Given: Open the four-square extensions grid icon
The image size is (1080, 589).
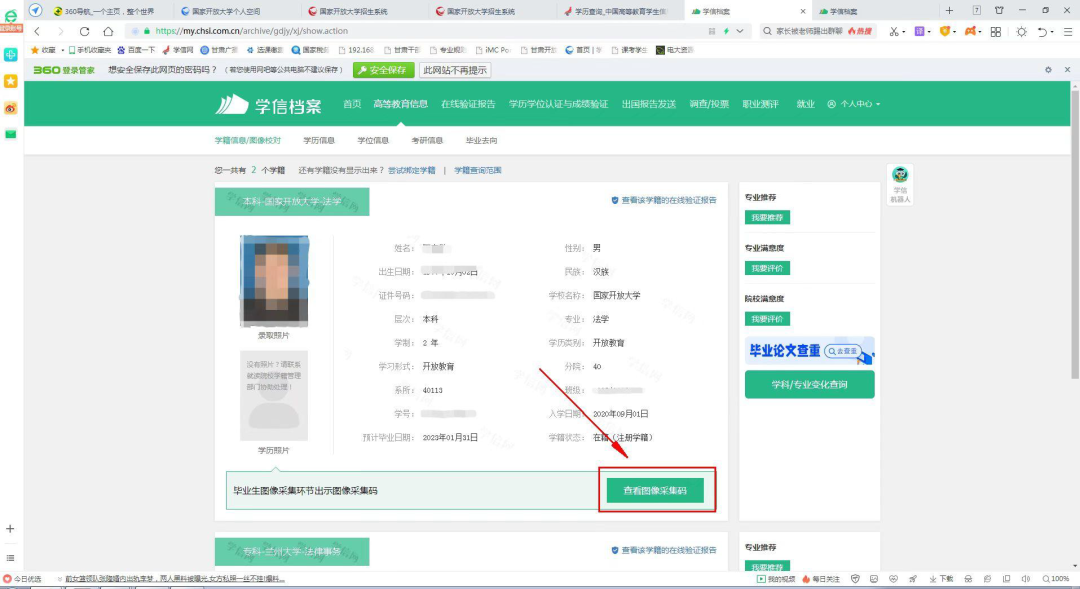Looking at the screenshot, I should (995, 32).
